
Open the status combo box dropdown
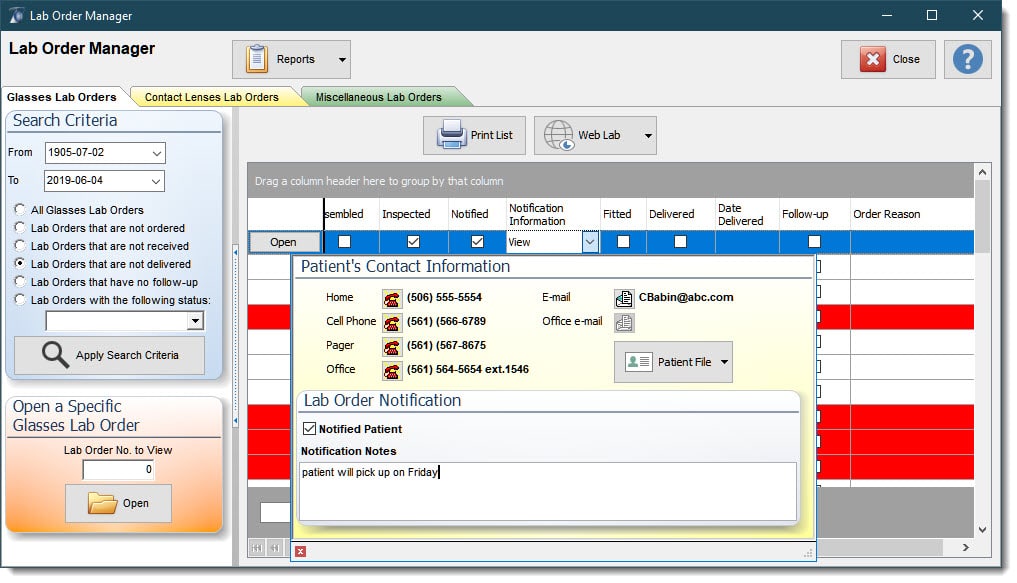pyautogui.click(x=195, y=320)
